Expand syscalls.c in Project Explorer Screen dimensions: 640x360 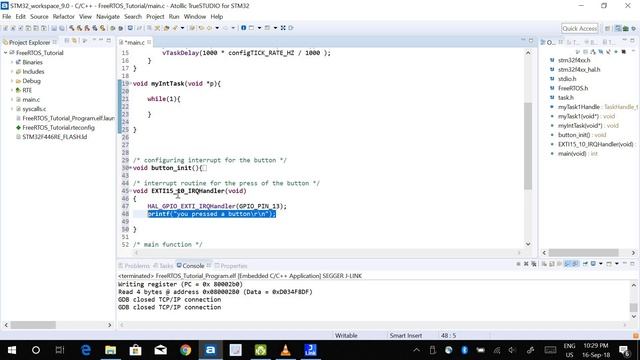pos(12,109)
